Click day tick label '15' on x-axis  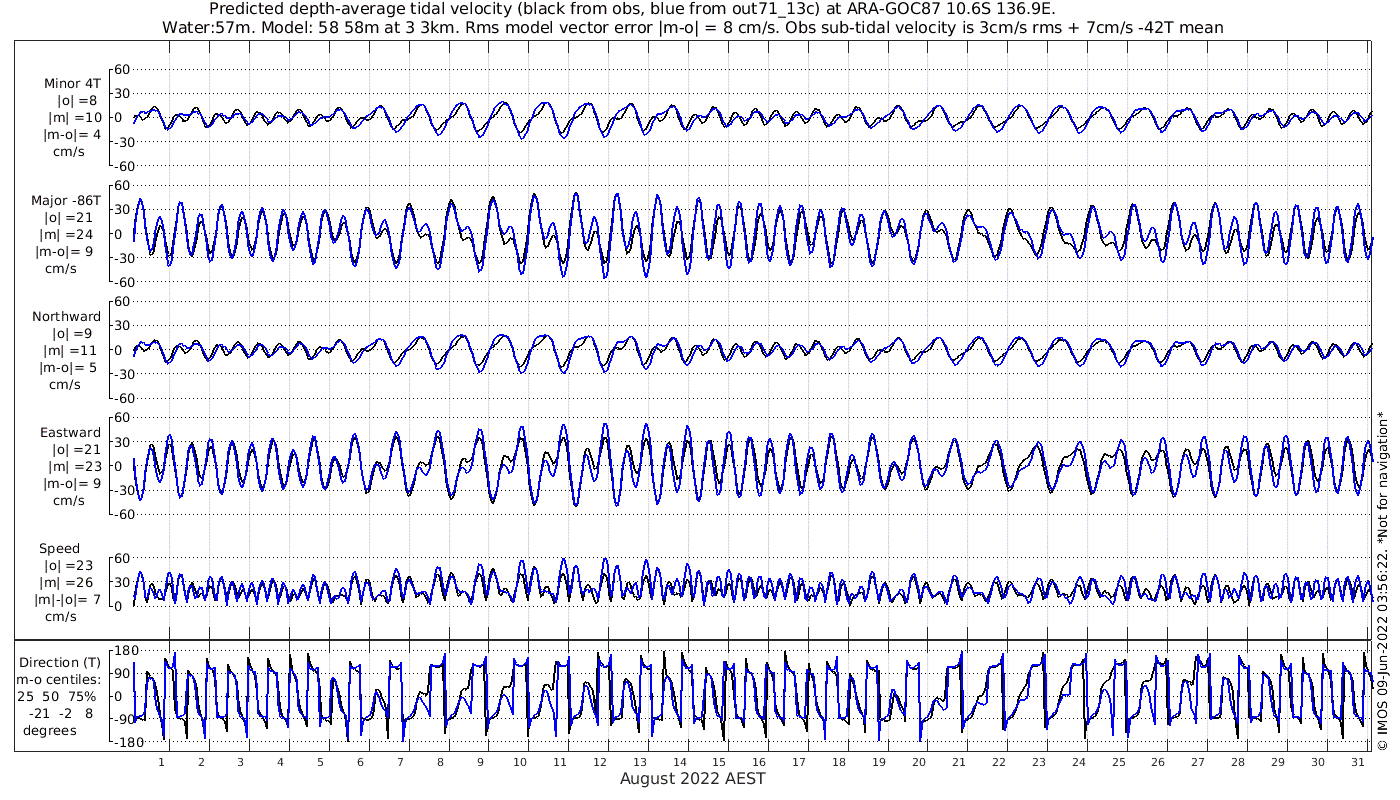click(719, 762)
